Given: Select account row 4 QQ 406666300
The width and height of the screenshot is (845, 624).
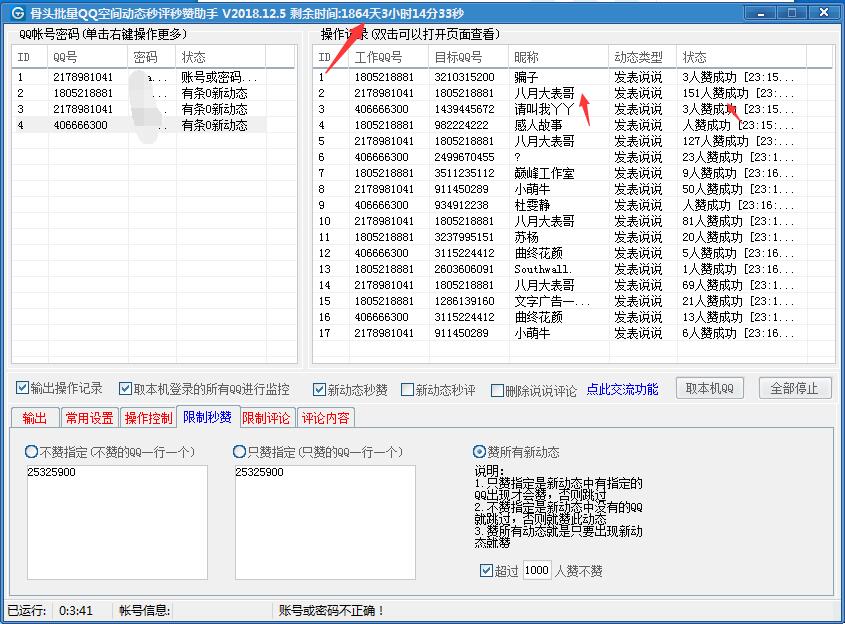Looking at the screenshot, I should [140, 125].
